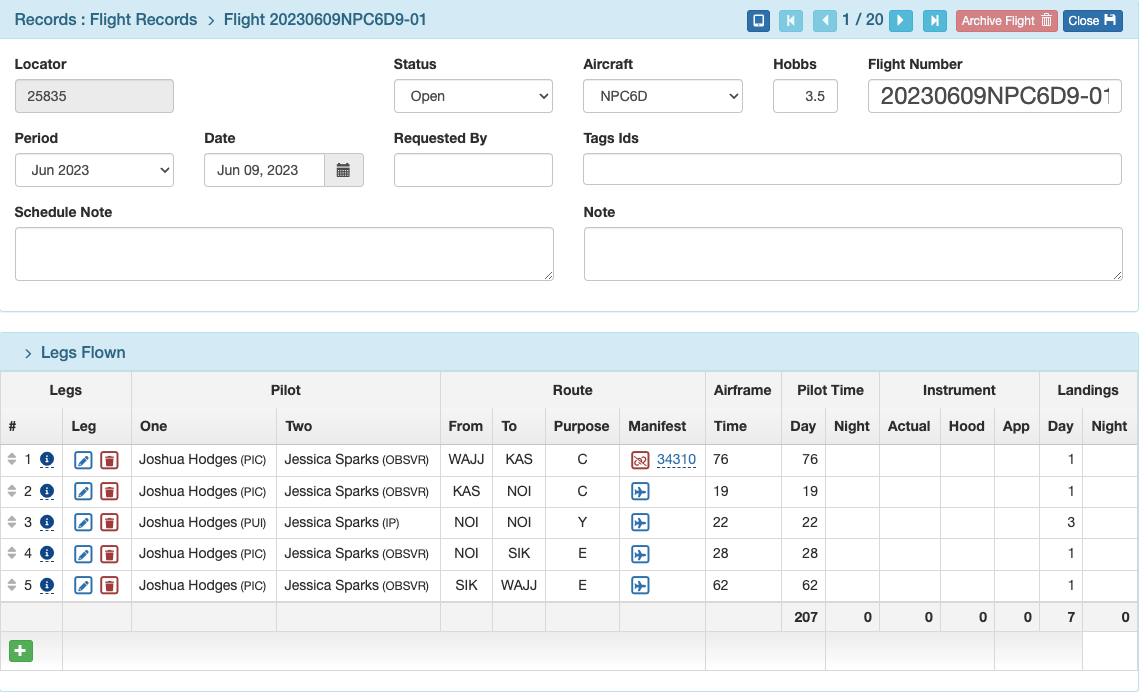Open the manifest for leg 2
The height and width of the screenshot is (692, 1140).
[x=639, y=491]
